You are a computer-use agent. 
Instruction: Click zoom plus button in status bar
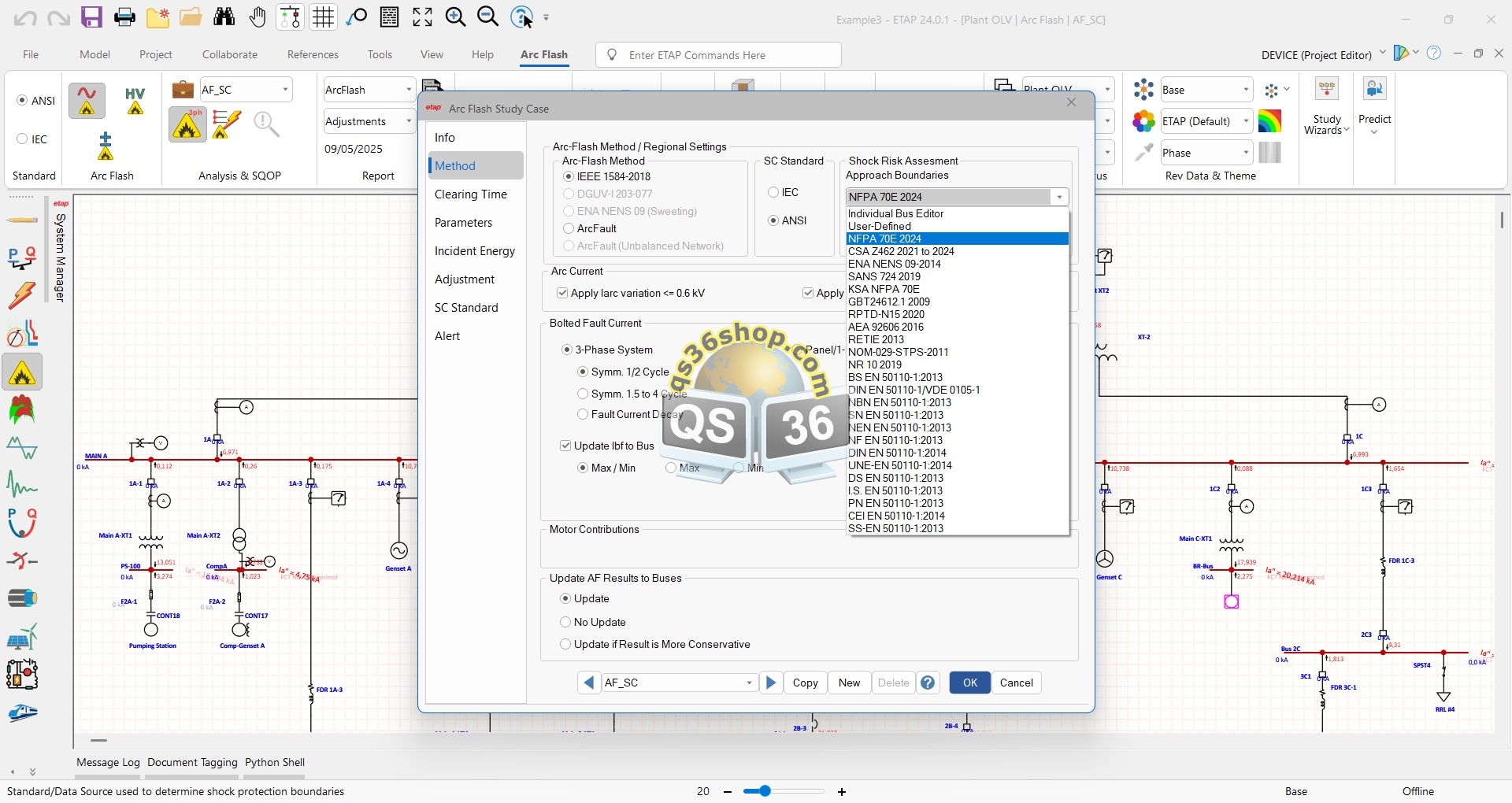coord(842,792)
